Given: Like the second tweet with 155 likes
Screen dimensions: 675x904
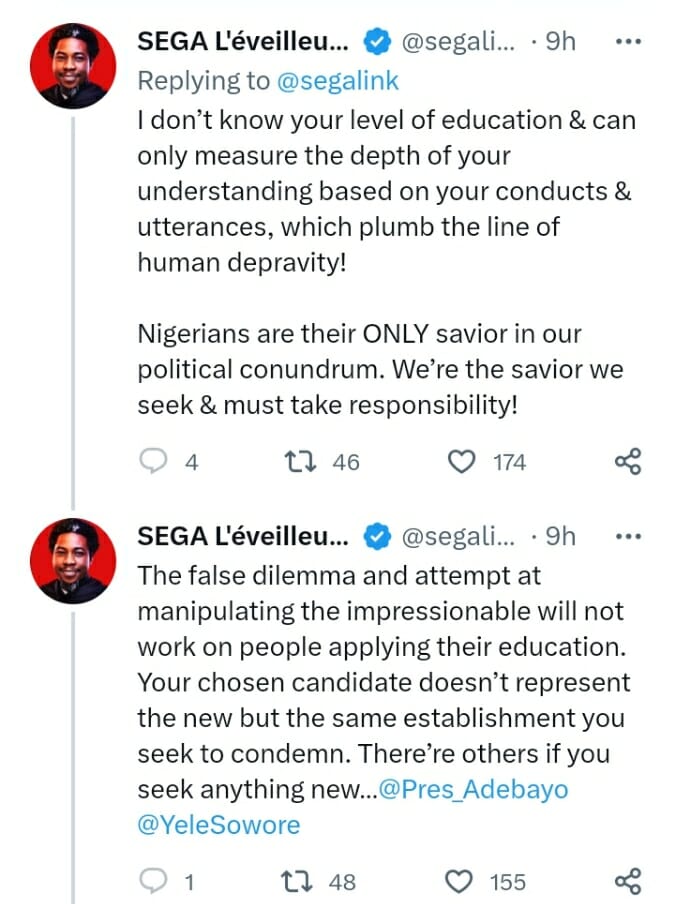Looking at the screenshot, I should coord(461,881).
